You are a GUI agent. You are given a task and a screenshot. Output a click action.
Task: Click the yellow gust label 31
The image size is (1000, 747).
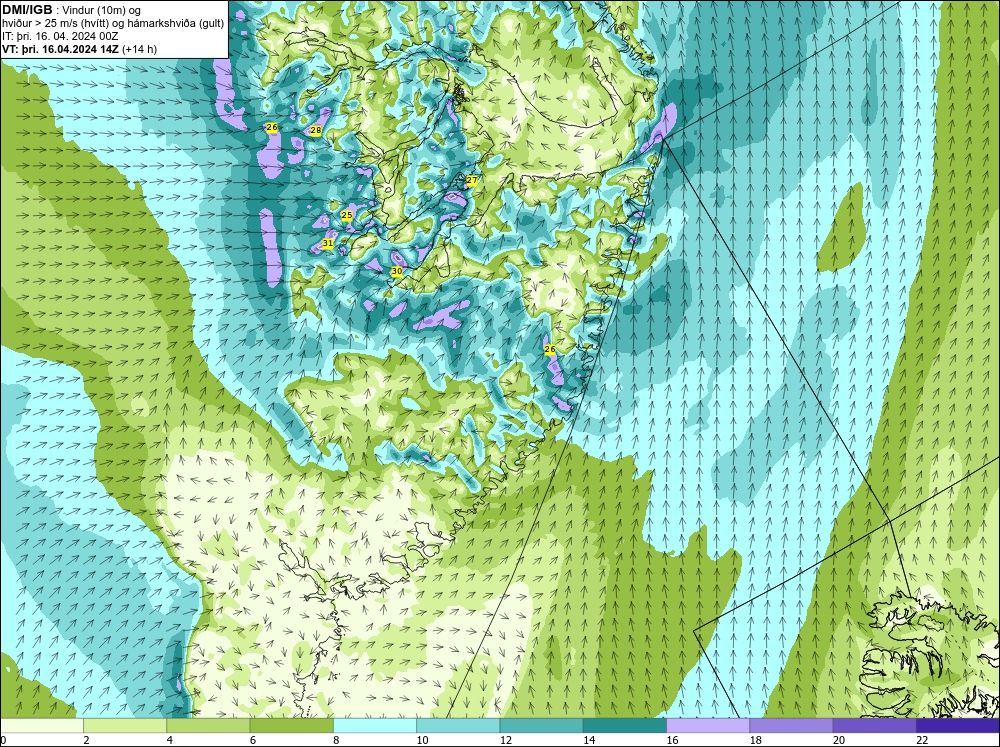328,243
